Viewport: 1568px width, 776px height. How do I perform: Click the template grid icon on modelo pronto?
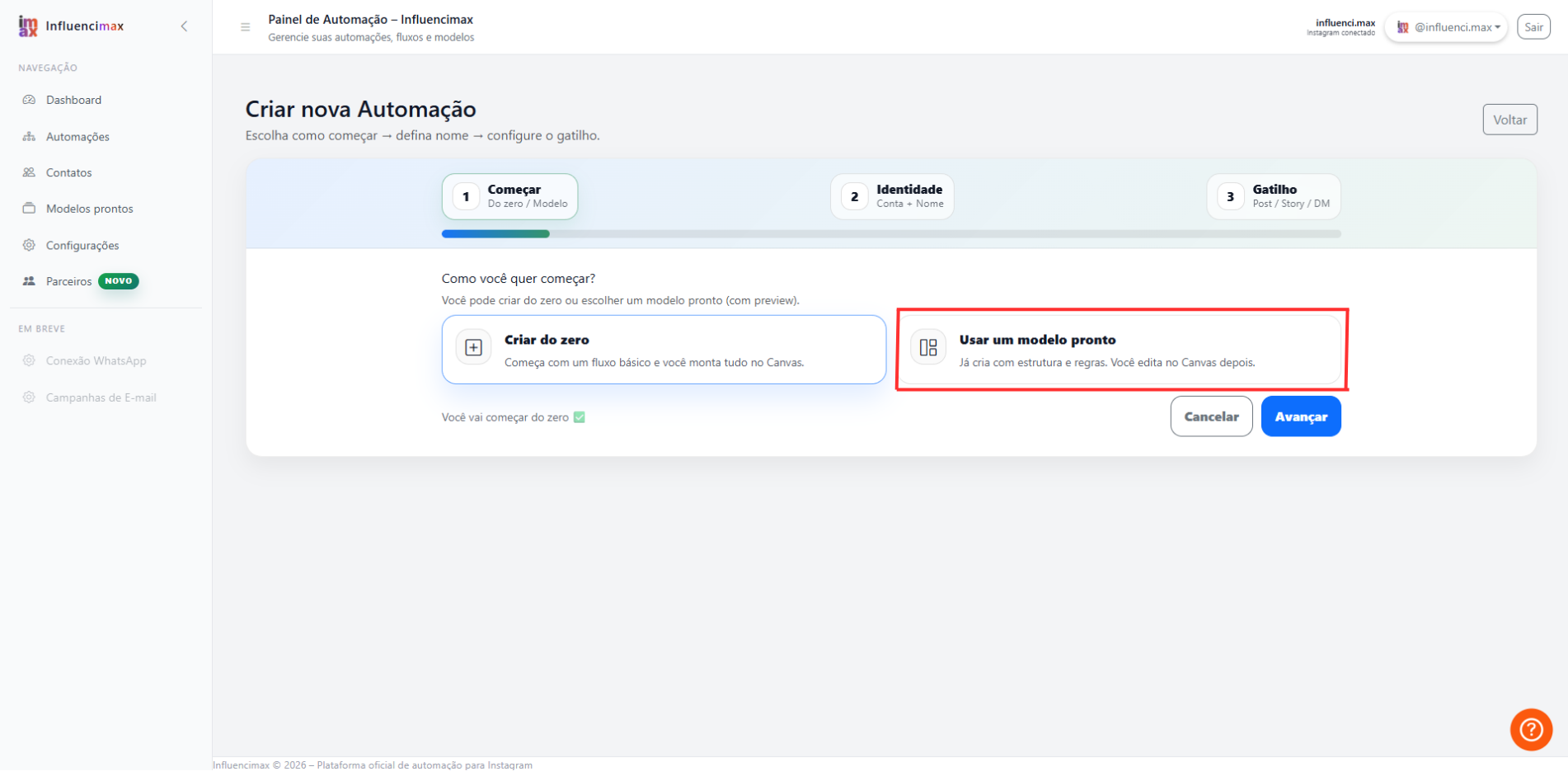coord(928,348)
